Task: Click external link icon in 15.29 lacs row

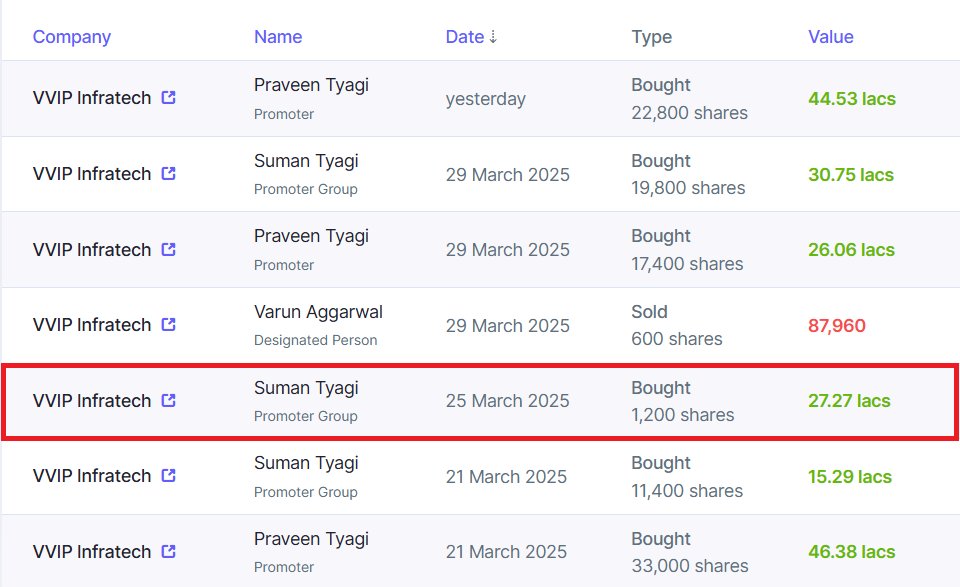Action: pos(168,476)
